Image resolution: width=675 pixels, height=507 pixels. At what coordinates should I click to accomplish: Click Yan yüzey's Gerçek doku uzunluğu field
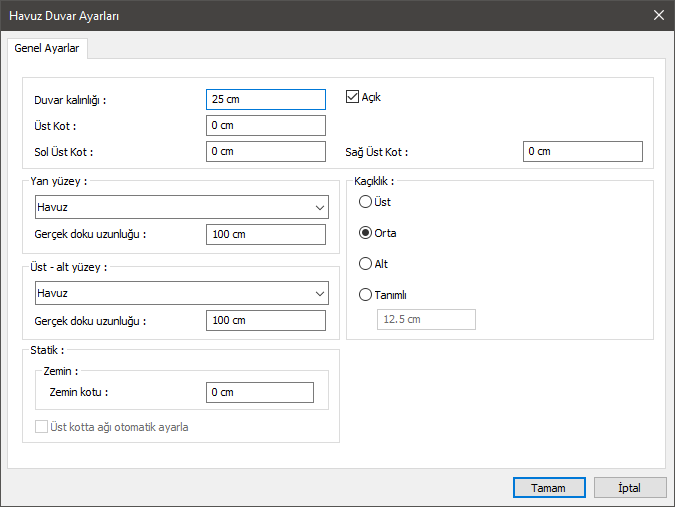[x=265, y=234]
